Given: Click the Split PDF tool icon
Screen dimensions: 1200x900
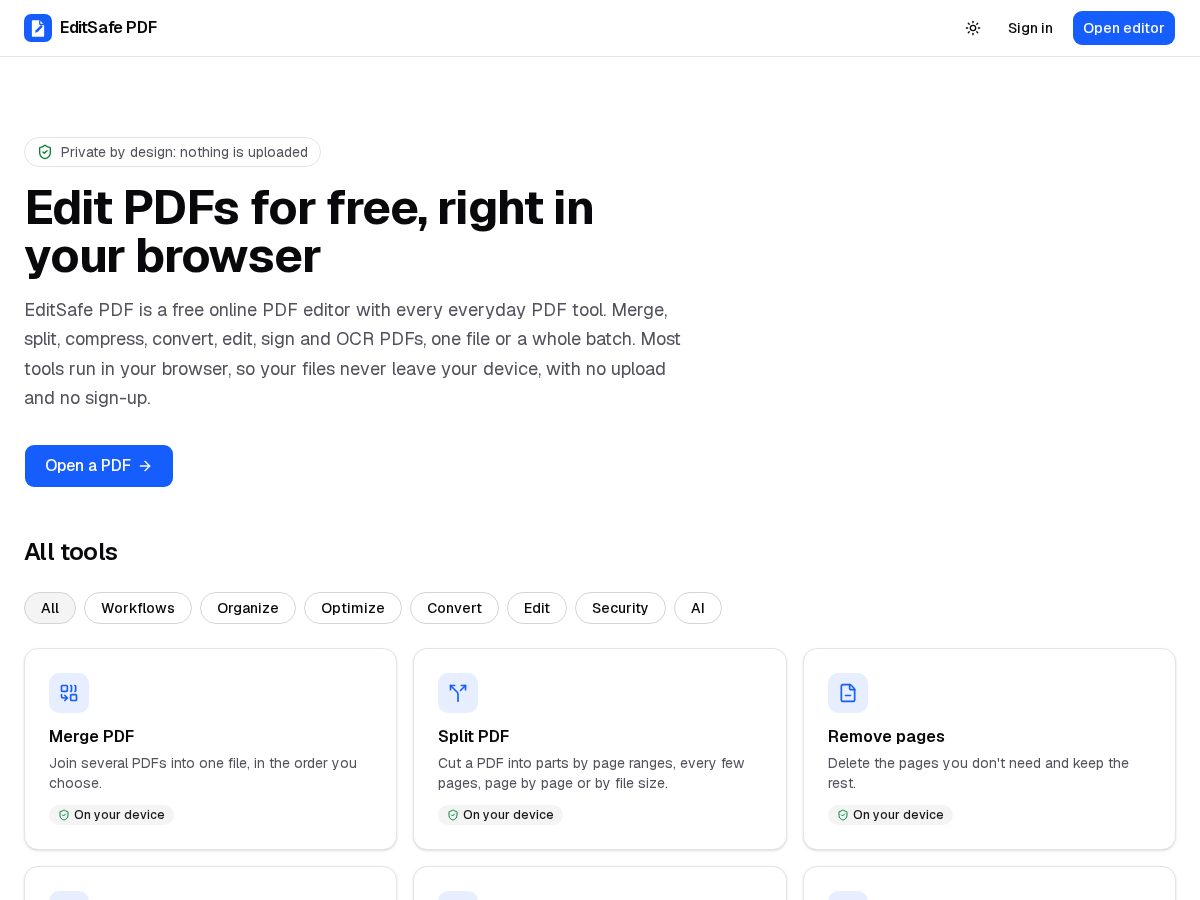Looking at the screenshot, I should (x=458, y=693).
